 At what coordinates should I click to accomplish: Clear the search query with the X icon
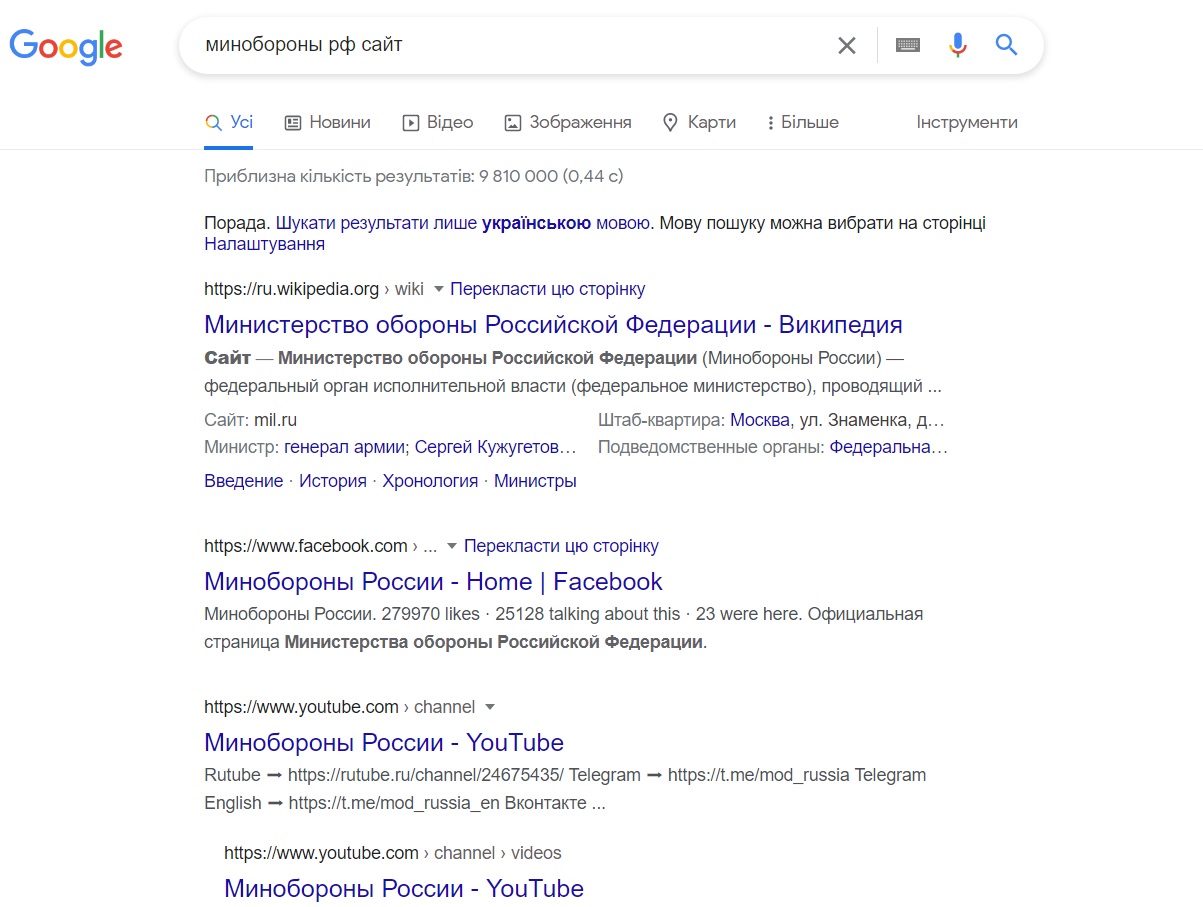point(846,44)
